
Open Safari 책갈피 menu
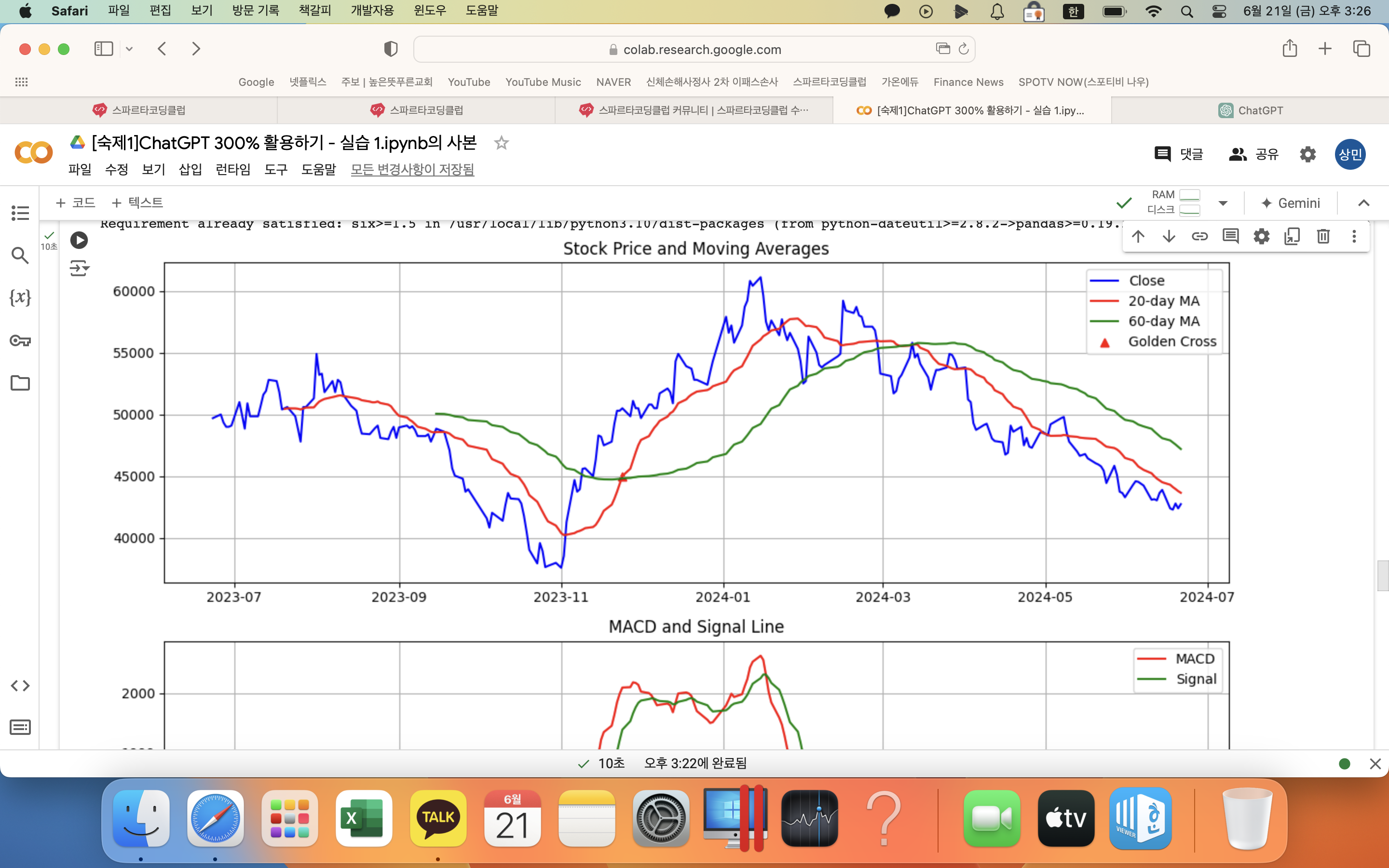click(315, 11)
